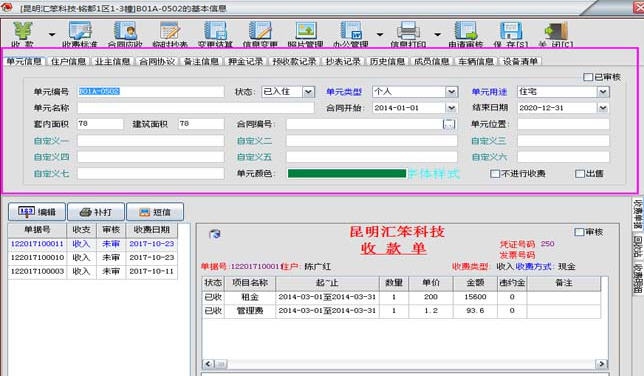Open the 车辆信息 tab
The image size is (644, 376).
pos(476,61)
